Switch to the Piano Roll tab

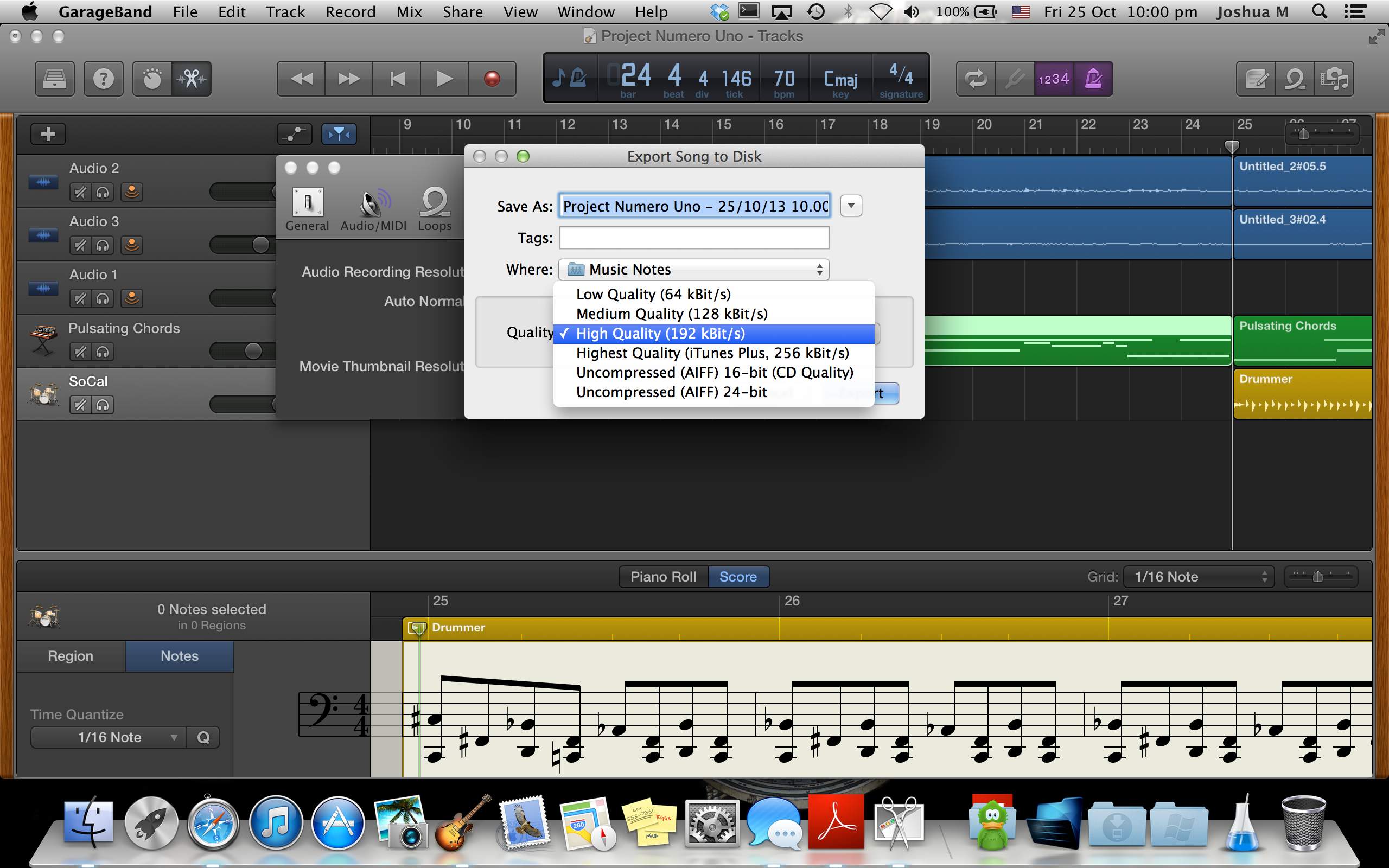(663, 576)
